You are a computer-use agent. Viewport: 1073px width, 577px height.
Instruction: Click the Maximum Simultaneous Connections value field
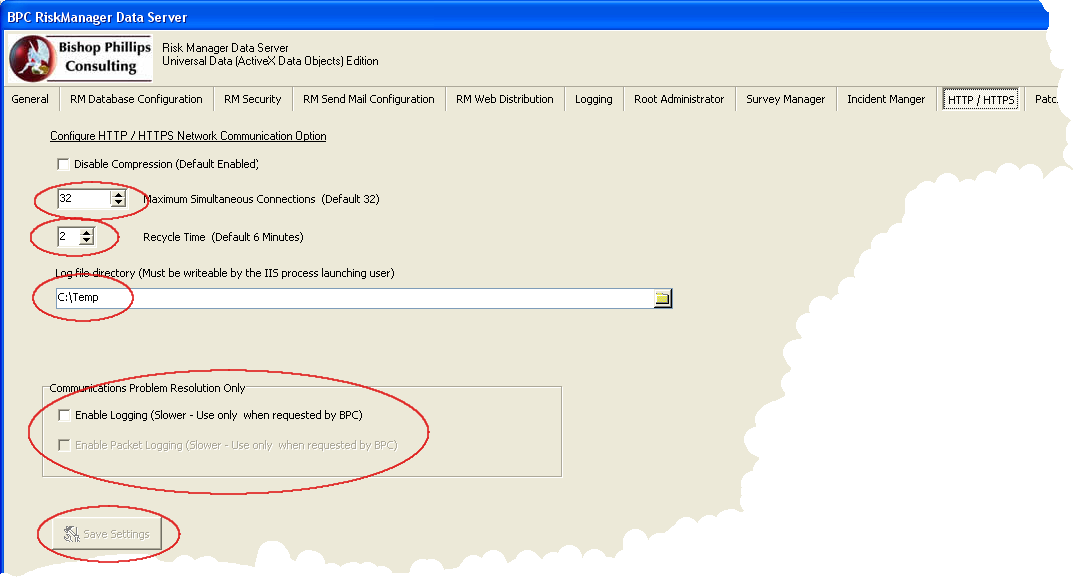pyautogui.click(x=82, y=199)
